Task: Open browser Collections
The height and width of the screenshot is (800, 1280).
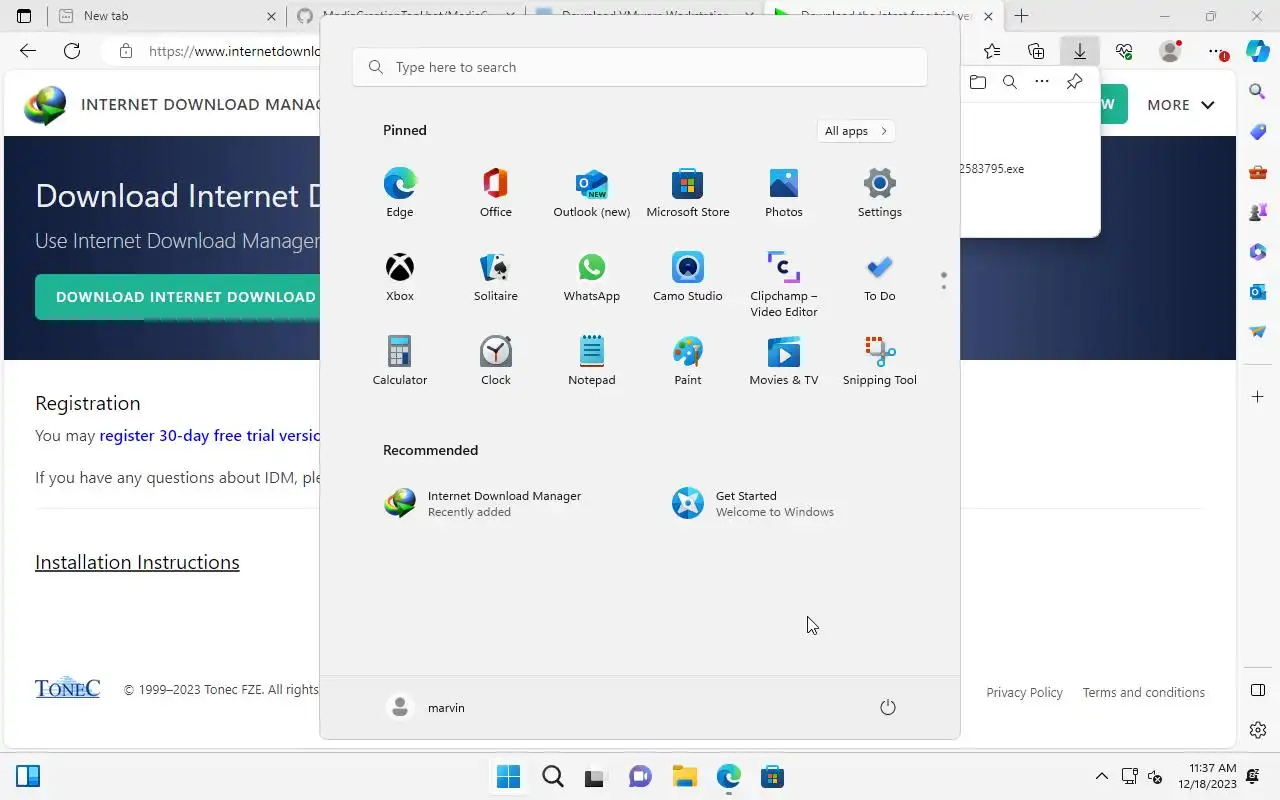Action: (1036, 51)
